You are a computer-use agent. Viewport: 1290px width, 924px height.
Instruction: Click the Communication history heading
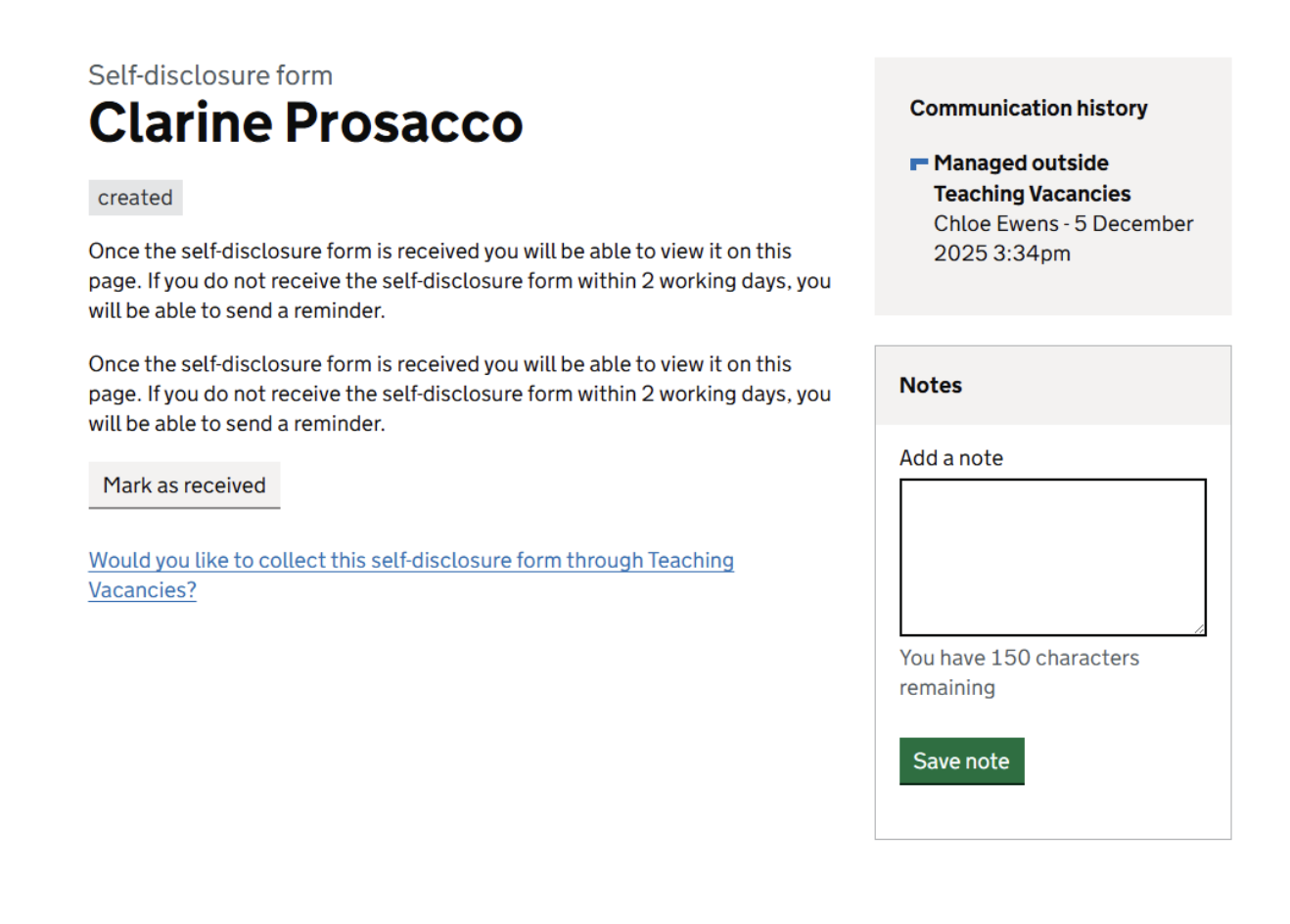(1028, 109)
